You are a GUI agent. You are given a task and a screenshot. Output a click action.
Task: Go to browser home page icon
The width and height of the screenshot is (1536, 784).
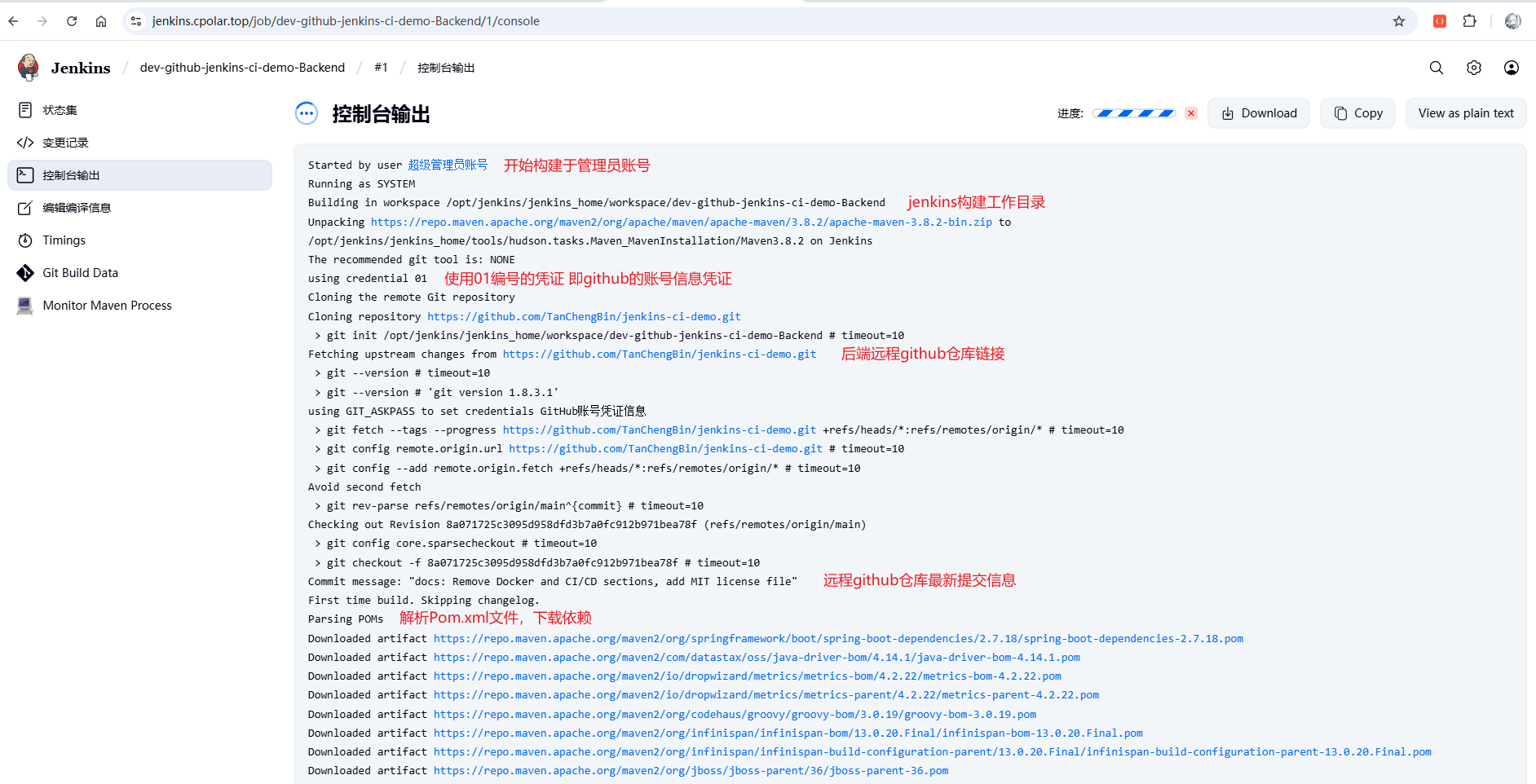click(x=101, y=21)
